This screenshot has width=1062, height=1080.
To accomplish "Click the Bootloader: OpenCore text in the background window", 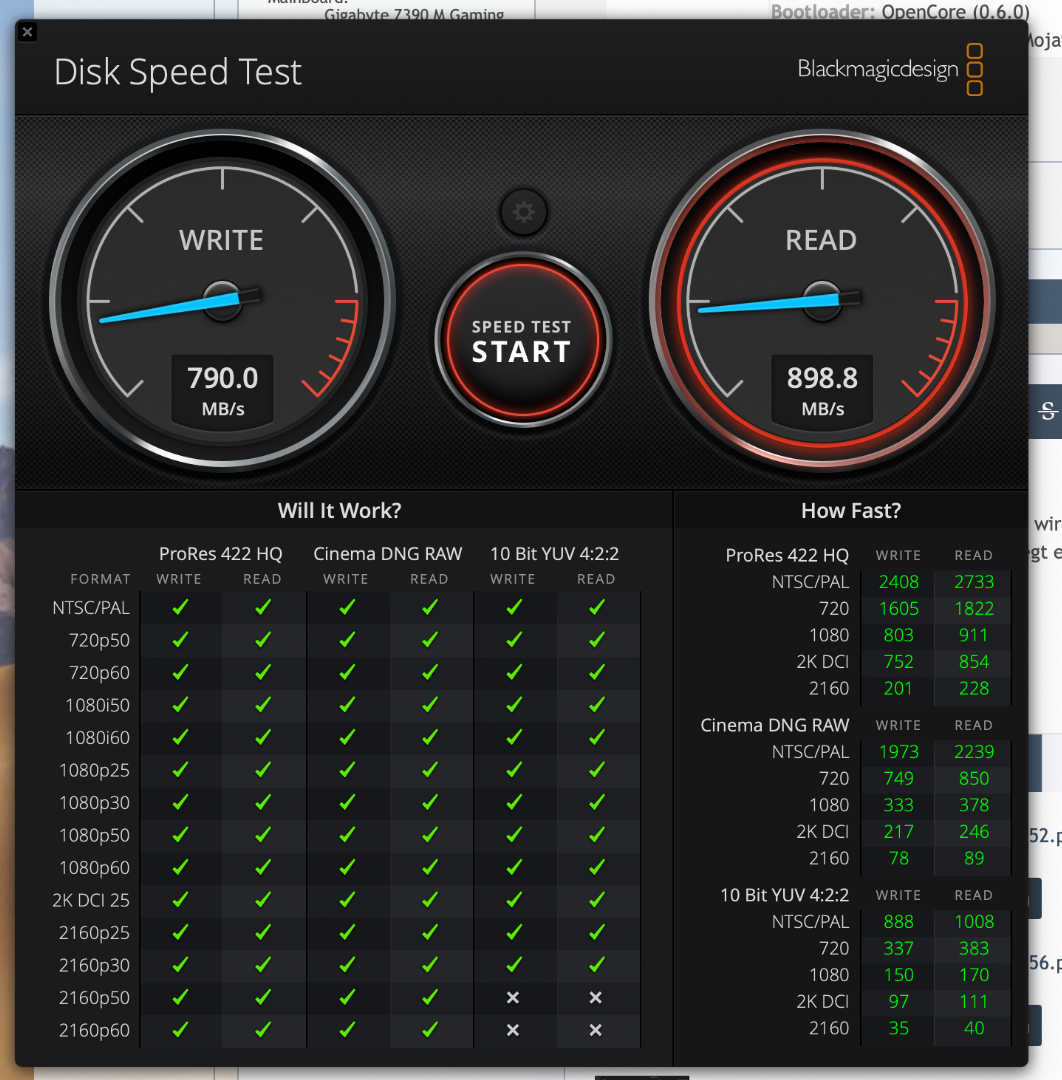I will point(900,12).
